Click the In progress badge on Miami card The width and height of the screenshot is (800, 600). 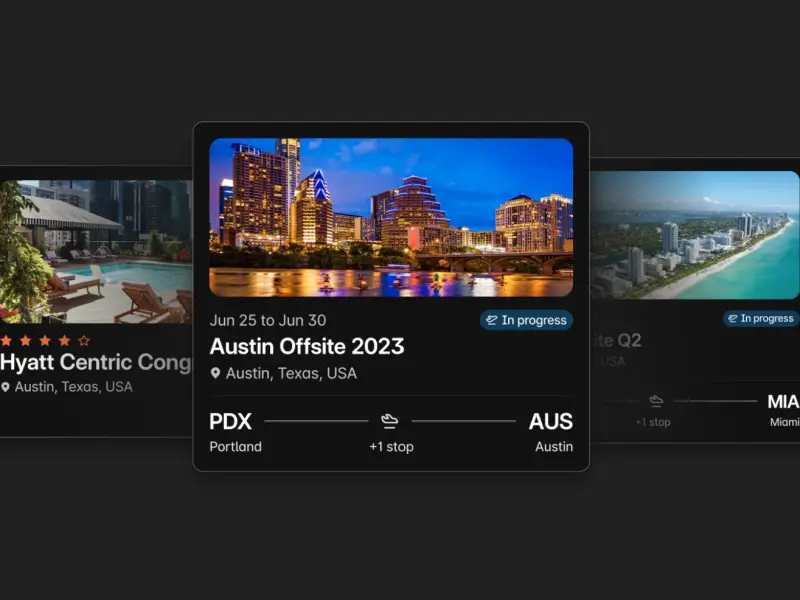[761, 318]
